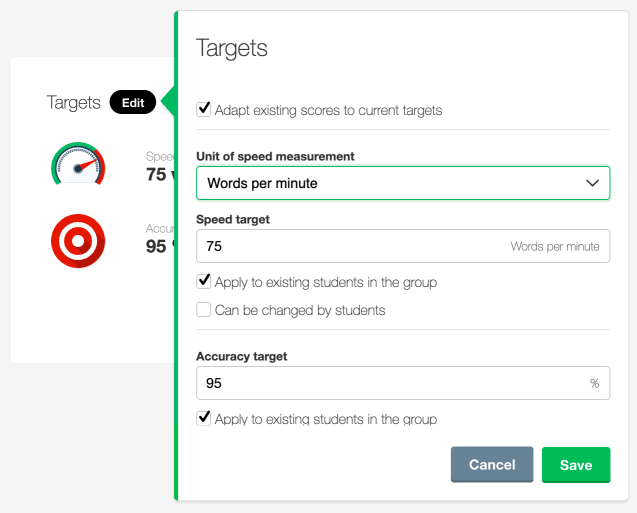Save the target settings
Image resolution: width=637 pixels, height=513 pixels.
point(575,465)
